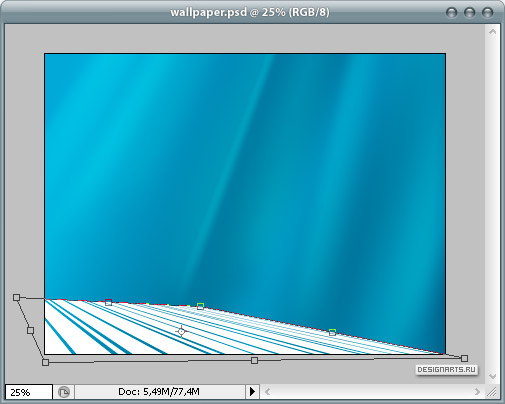Select the bottom-right transform corner handle
The image size is (505, 404).
[x=464, y=358]
